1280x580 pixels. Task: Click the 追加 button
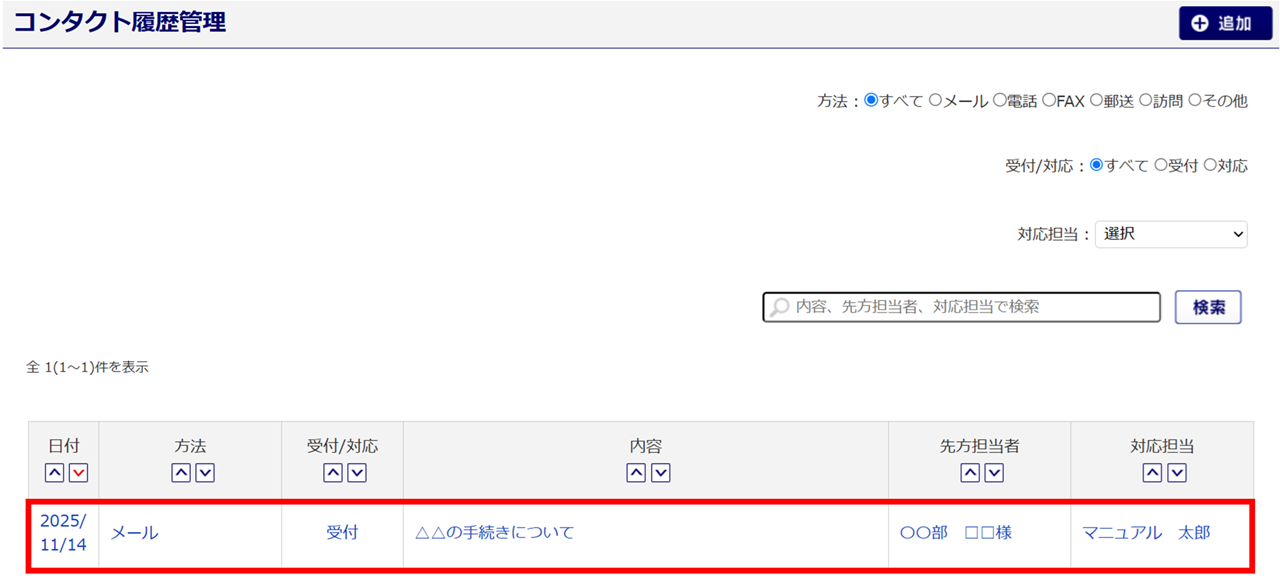click(1225, 24)
